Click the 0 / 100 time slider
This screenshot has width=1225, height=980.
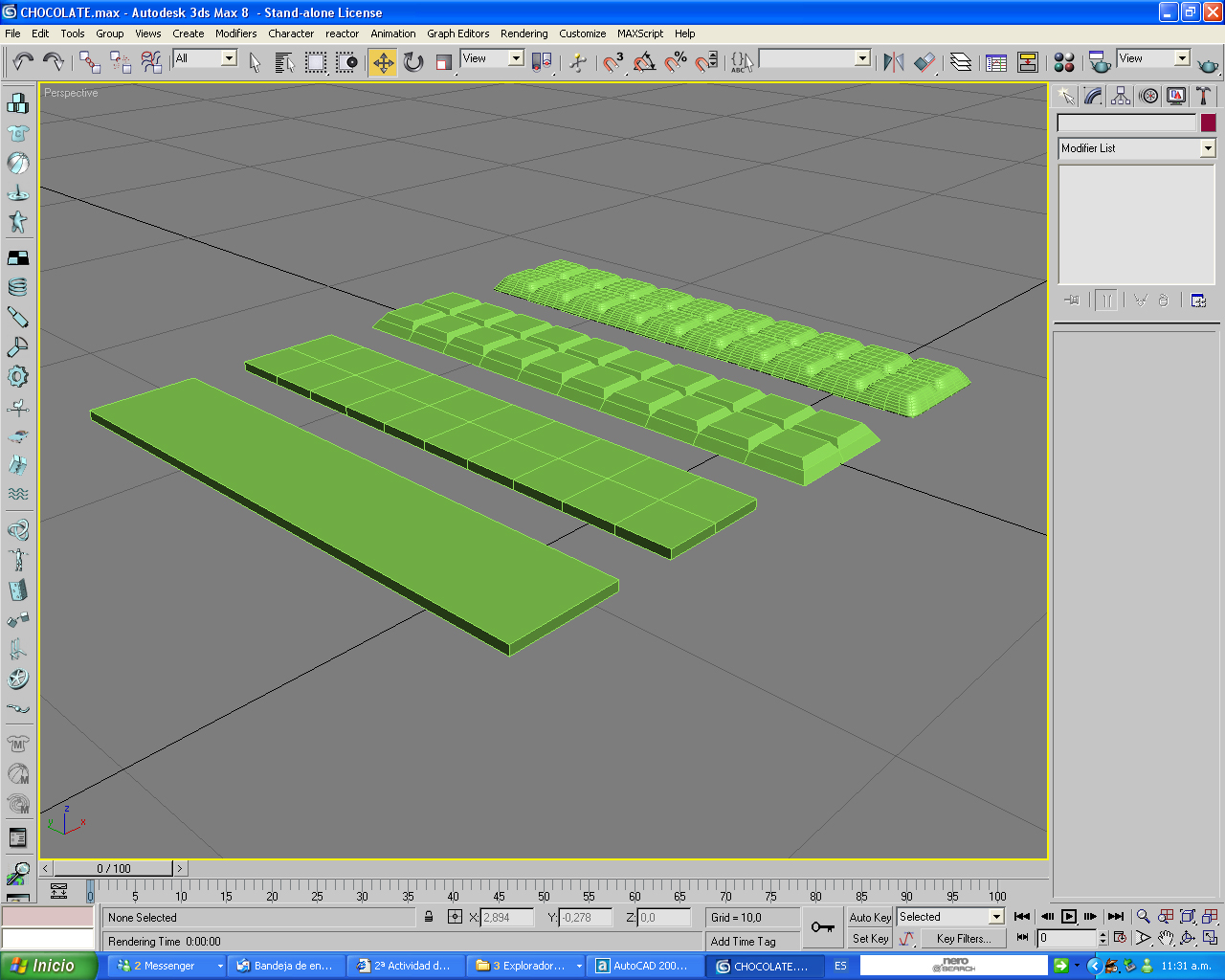[114, 869]
